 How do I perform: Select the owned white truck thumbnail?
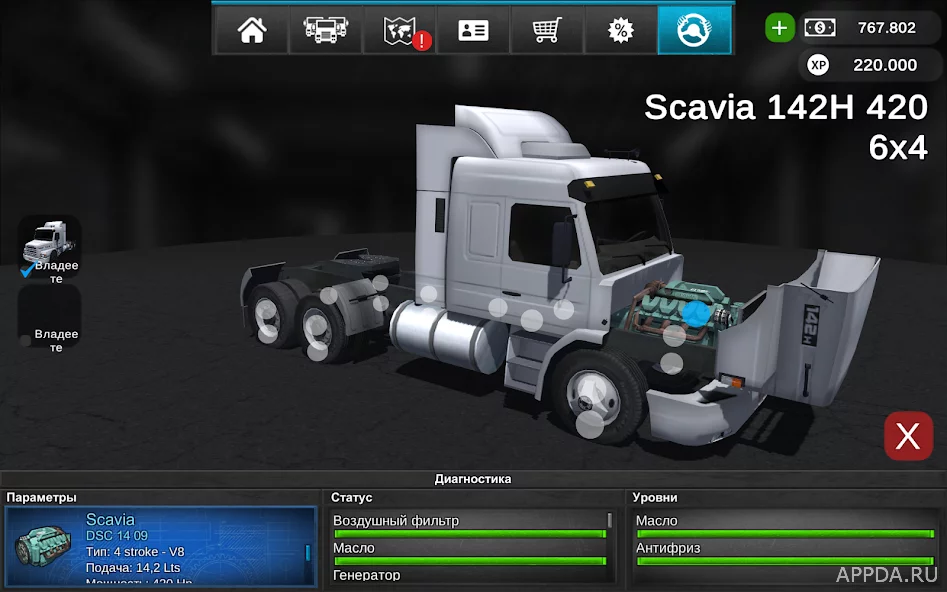coord(50,246)
